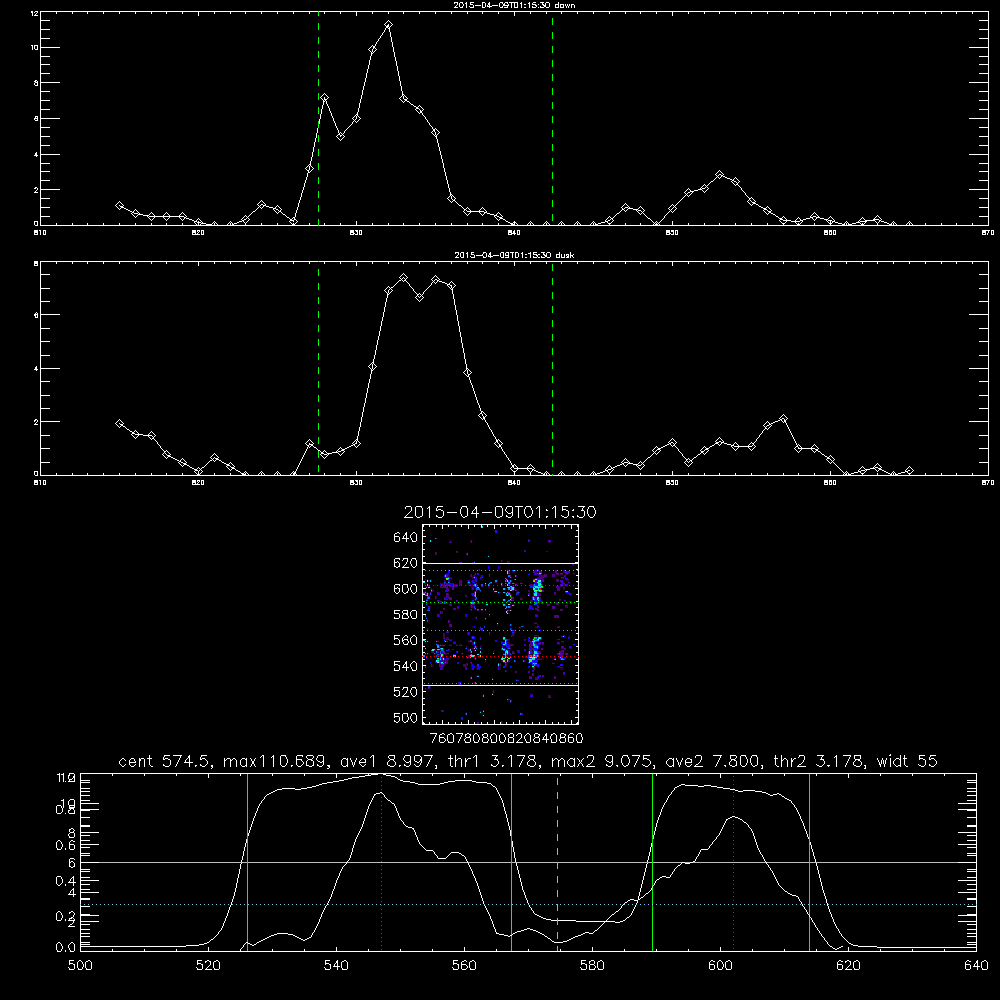Select the 'max2 9.075' statistic text
Image resolution: width=1000 pixels, height=1000 pixels.
click(x=601, y=761)
